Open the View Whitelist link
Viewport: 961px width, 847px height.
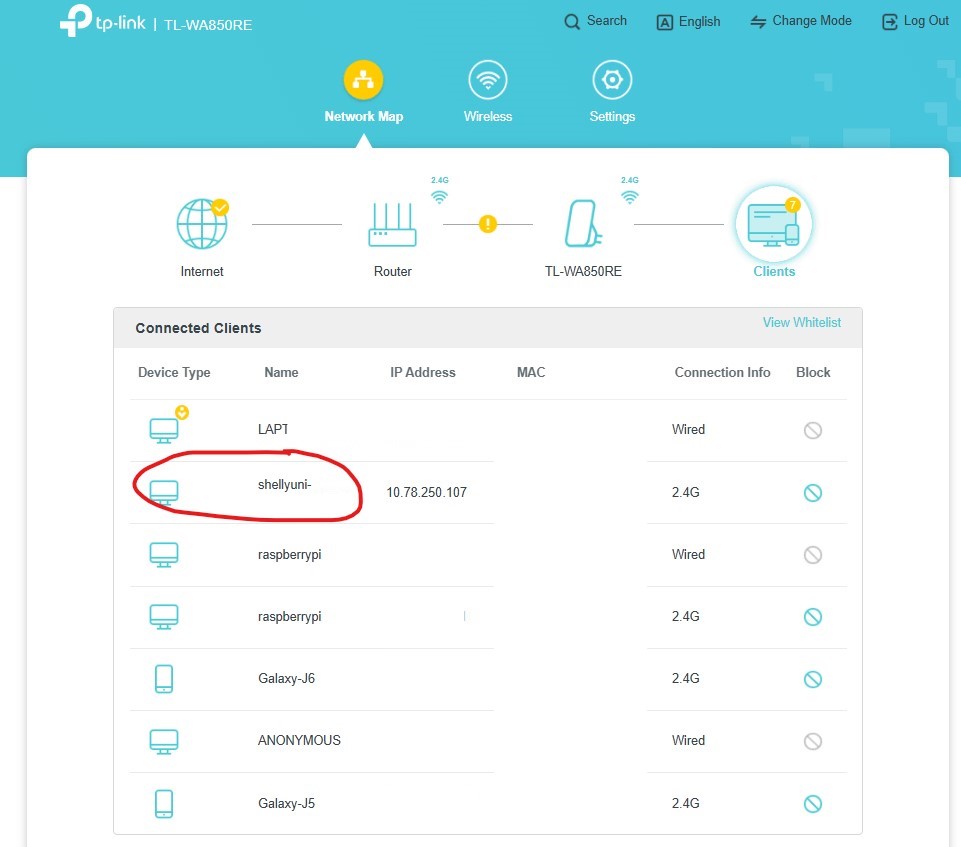(802, 322)
